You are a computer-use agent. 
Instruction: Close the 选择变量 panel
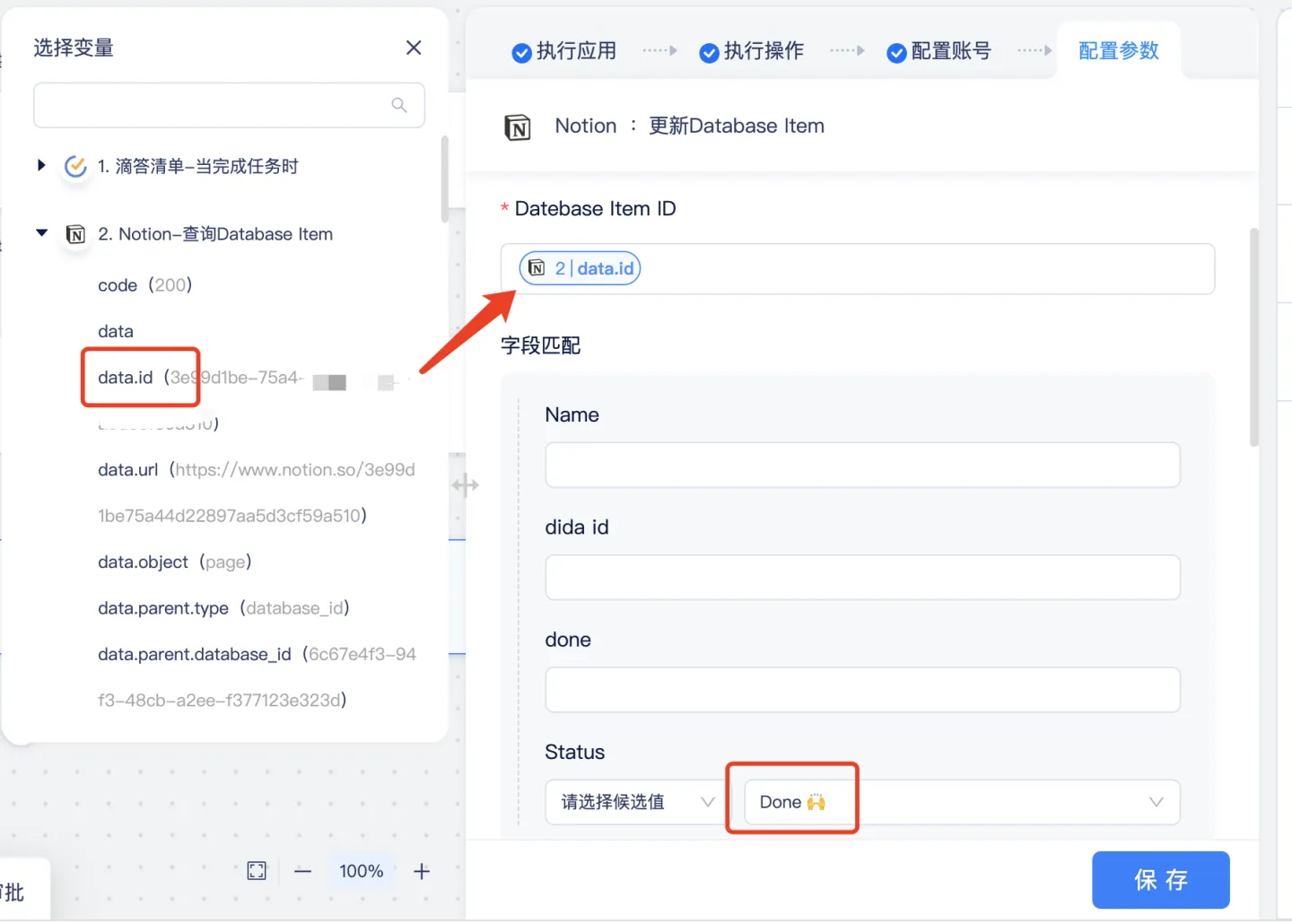414,48
